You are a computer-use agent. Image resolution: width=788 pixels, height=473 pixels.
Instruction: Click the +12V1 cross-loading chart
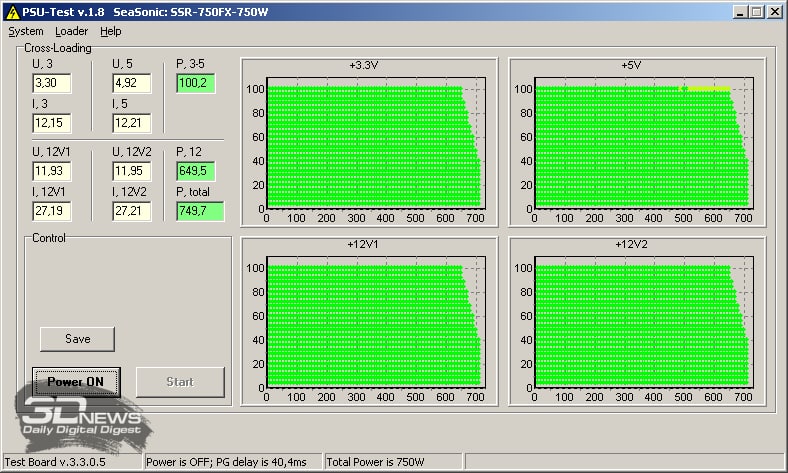pyautogui.click(x=369, y=321)
